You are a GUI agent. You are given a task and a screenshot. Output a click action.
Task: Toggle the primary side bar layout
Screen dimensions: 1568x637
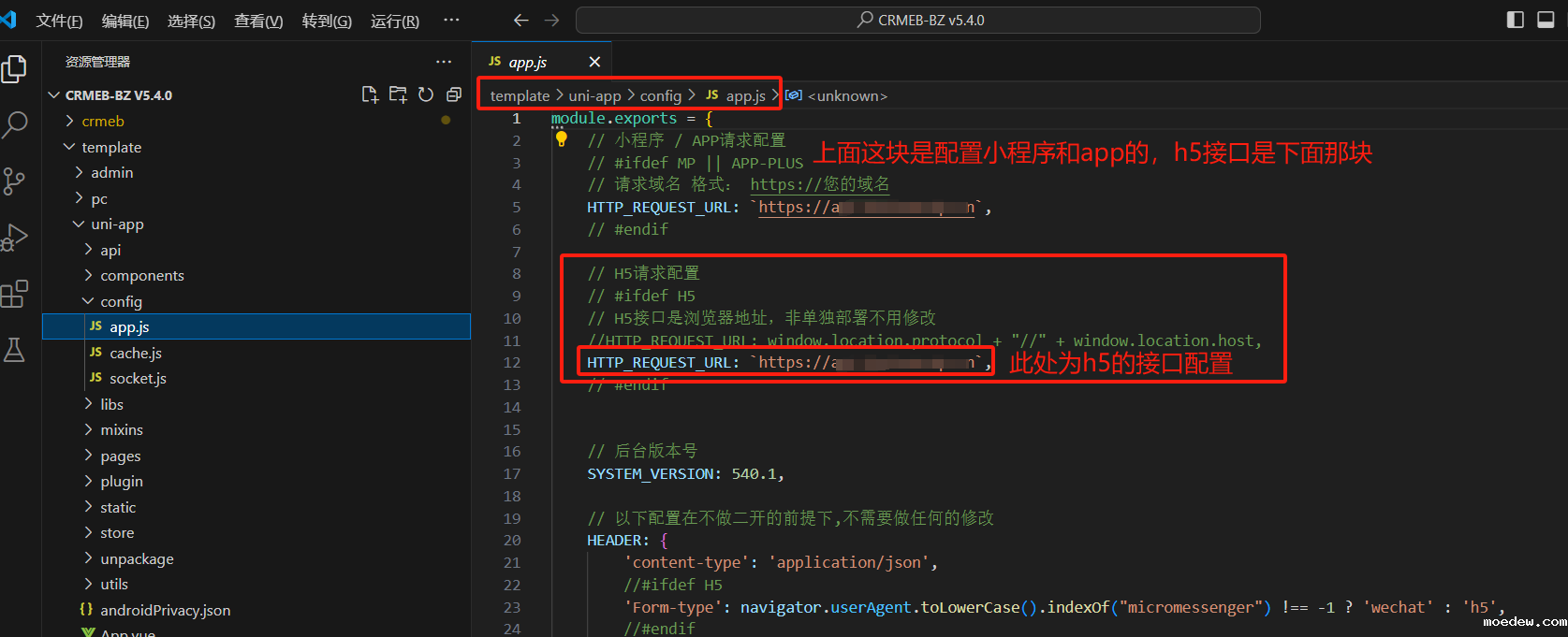point(1516,20)
